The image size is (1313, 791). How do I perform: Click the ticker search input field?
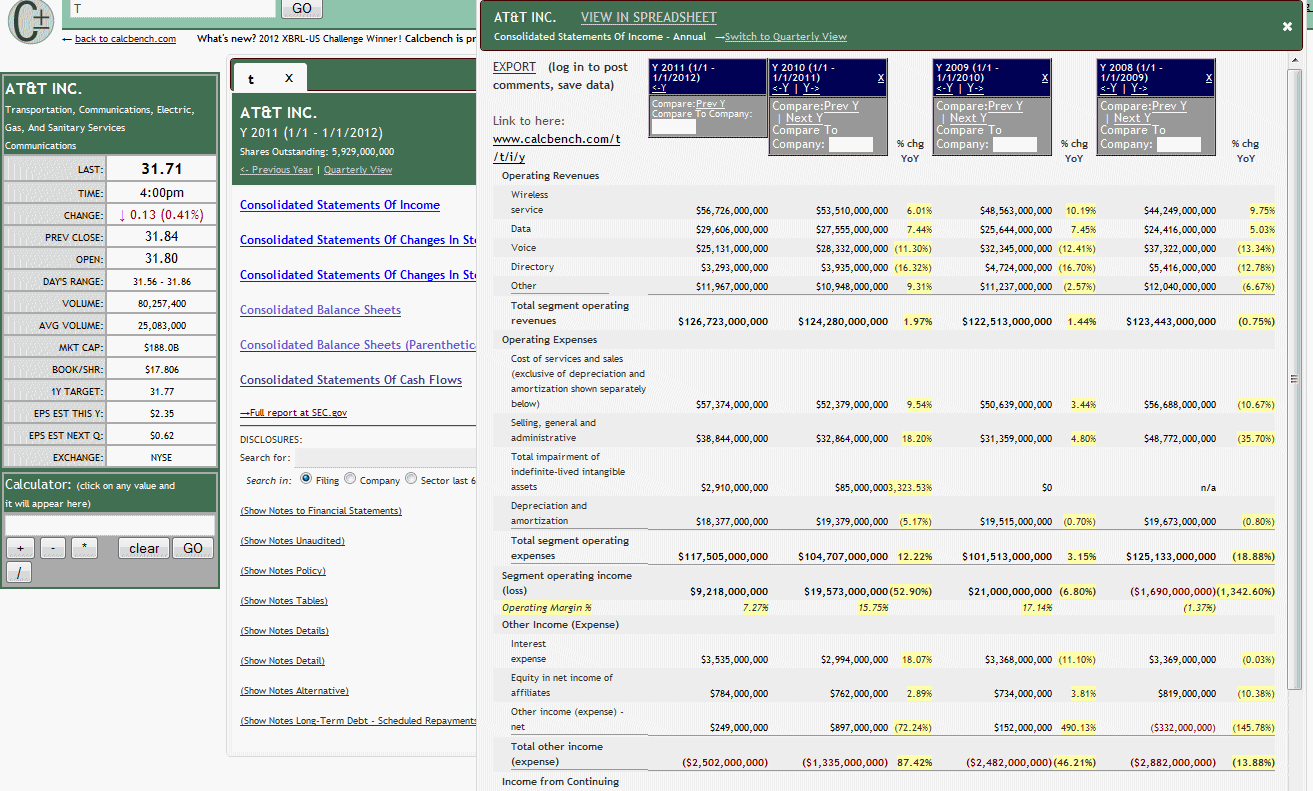coord(172,8)
